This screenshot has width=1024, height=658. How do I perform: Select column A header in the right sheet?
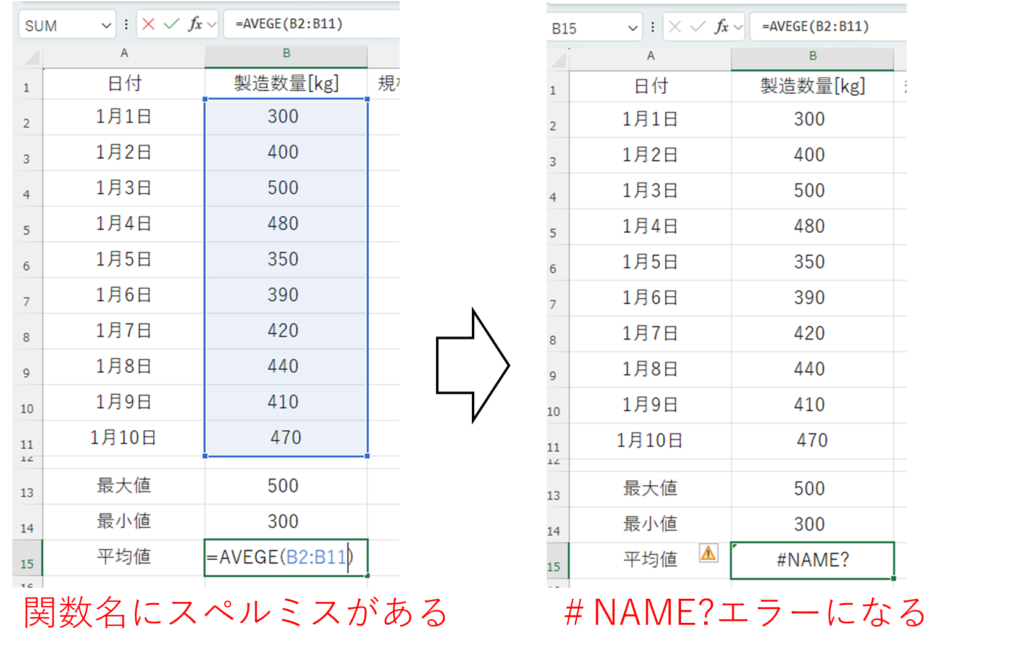point(650,57)
